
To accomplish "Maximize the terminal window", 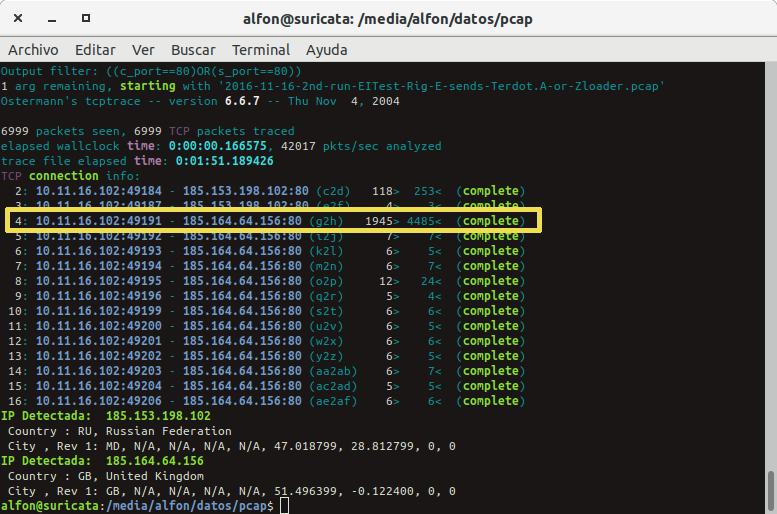I will [86, 18].
